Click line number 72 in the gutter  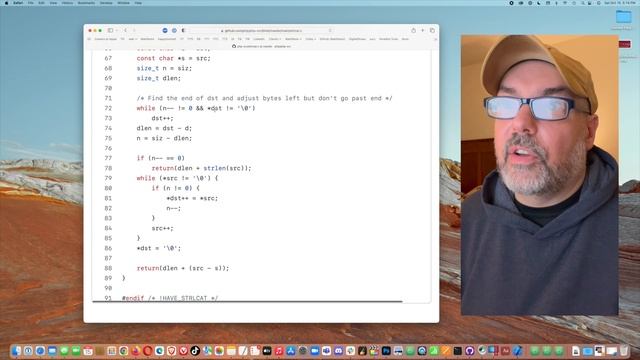[x=108, y=108]
